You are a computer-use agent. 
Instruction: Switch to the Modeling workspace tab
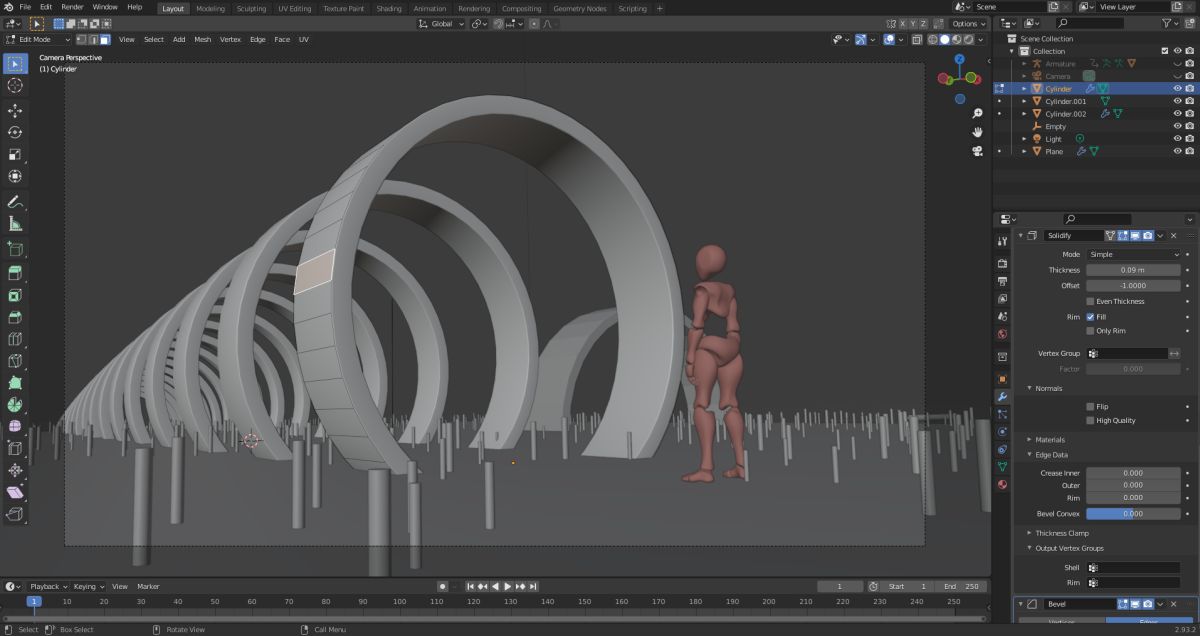[210, 8]
